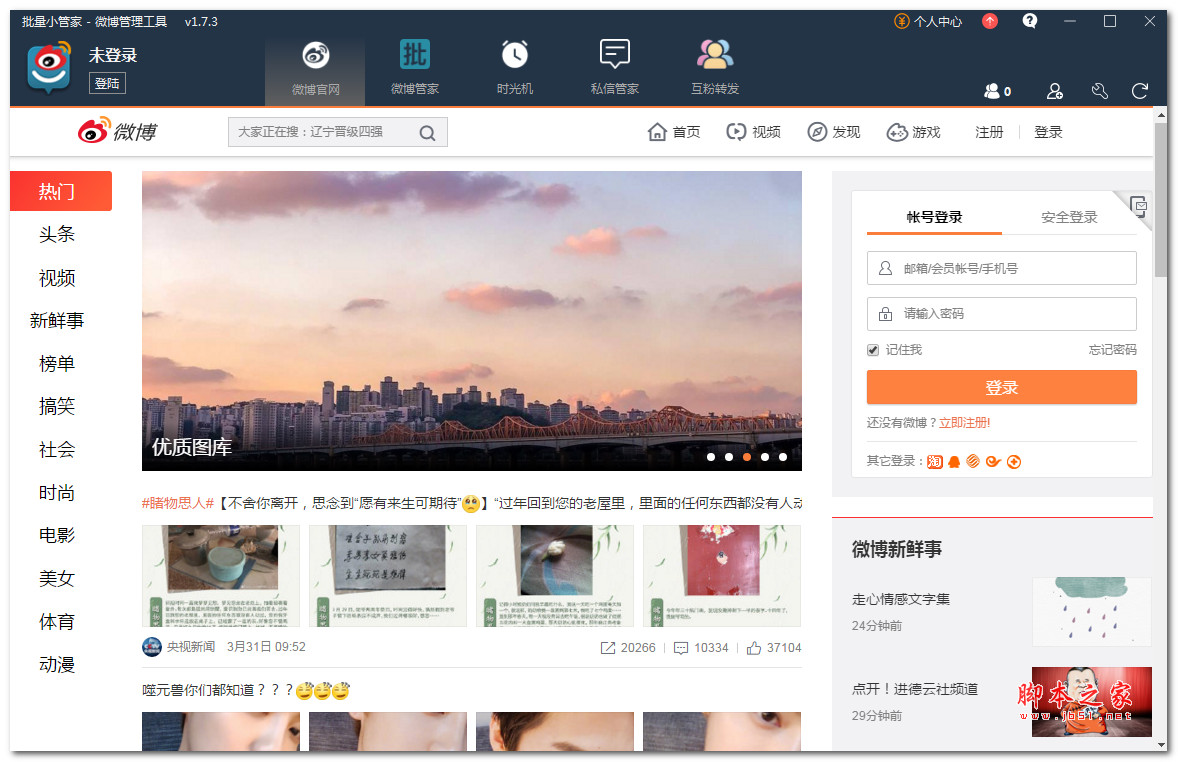Click the wrench settings icon in toolbar
Viewport: 1178px width, 762px height.
click(x=1099, y=91)
